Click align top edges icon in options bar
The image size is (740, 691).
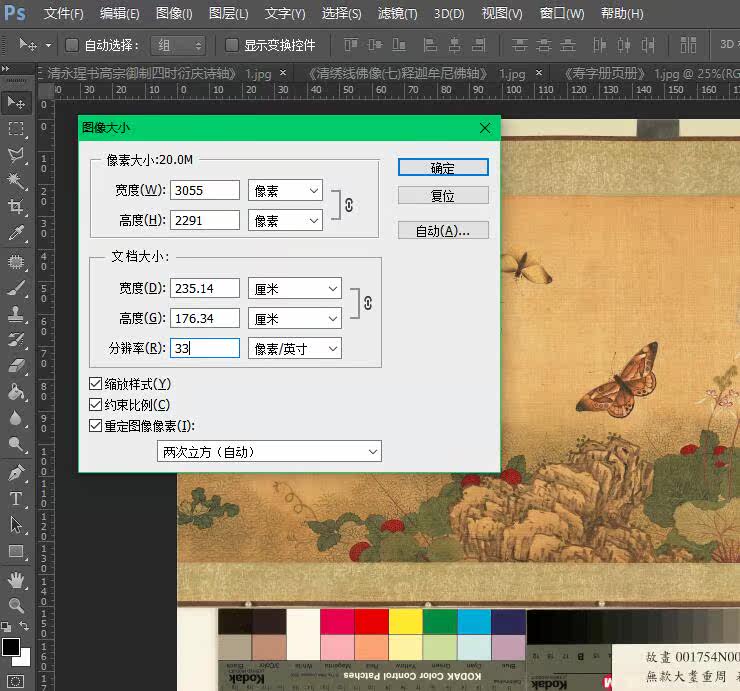pyautogui.click(x=351, y=45)
